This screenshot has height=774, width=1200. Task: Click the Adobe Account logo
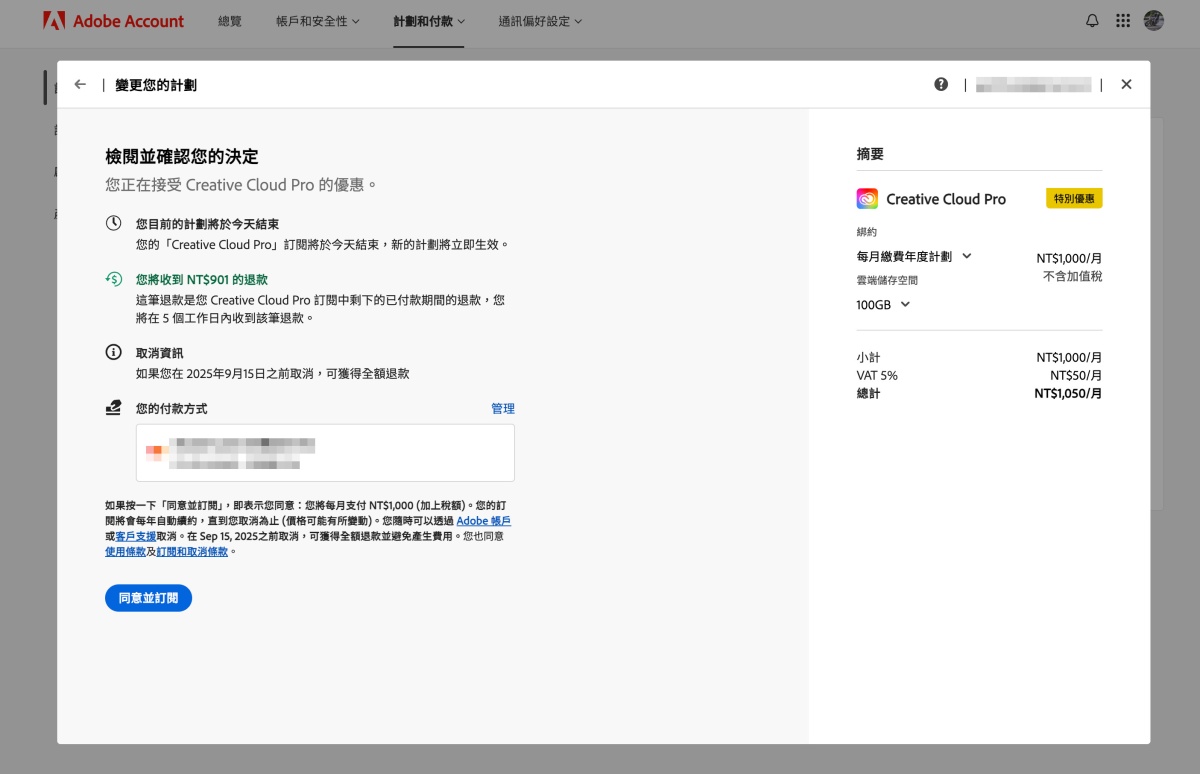(x=113, y=21)
